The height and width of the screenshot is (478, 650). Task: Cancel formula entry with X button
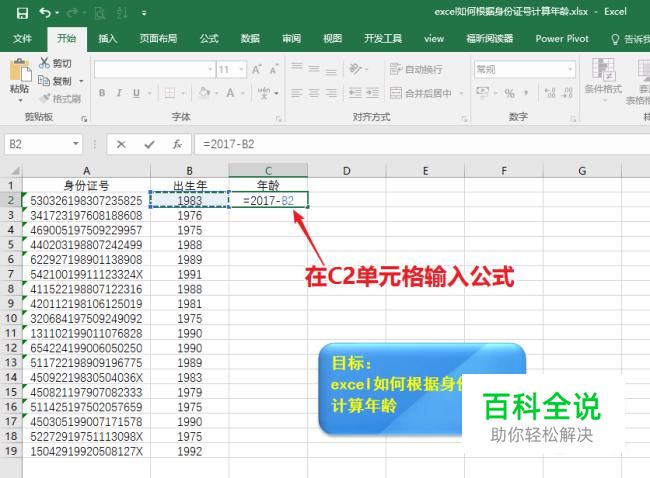(x=121, y=144)
